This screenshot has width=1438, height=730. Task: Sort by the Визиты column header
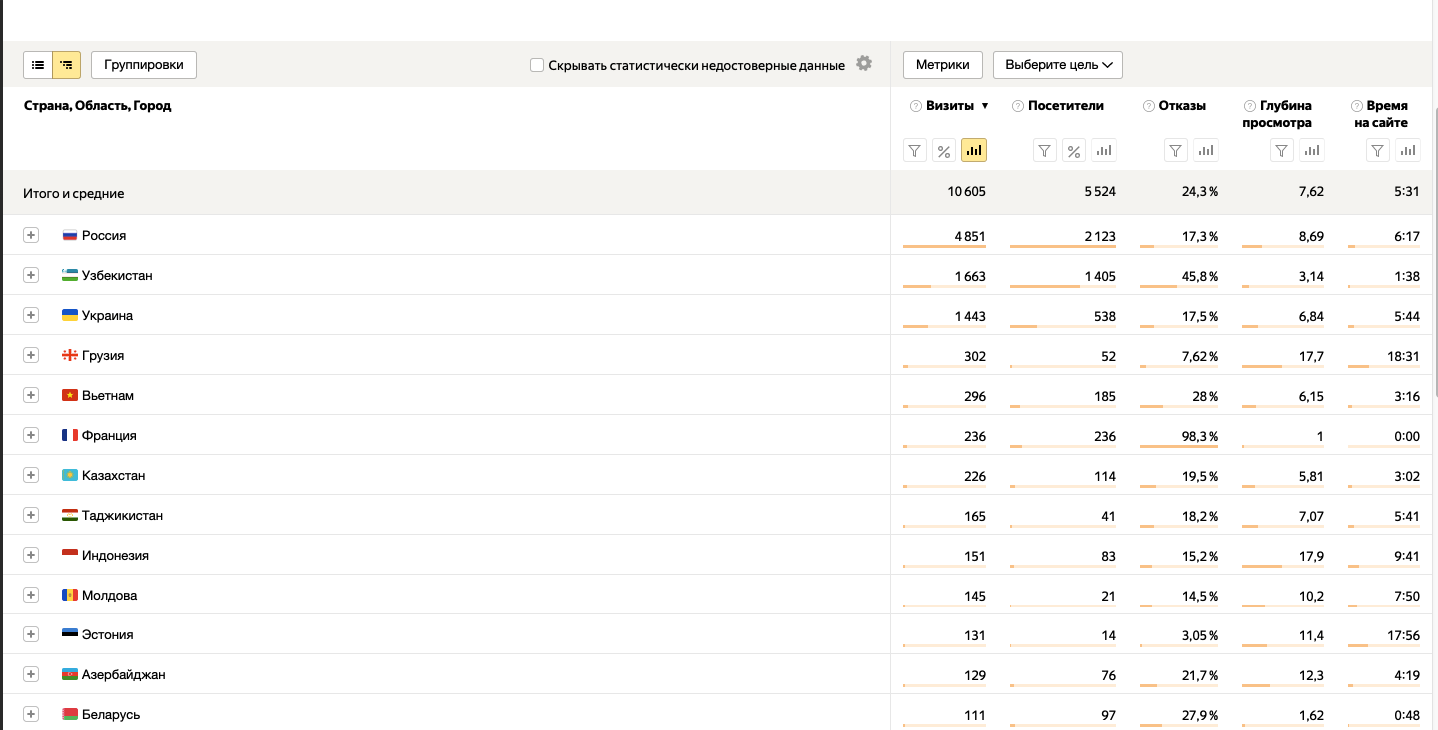tap(950, 106)
